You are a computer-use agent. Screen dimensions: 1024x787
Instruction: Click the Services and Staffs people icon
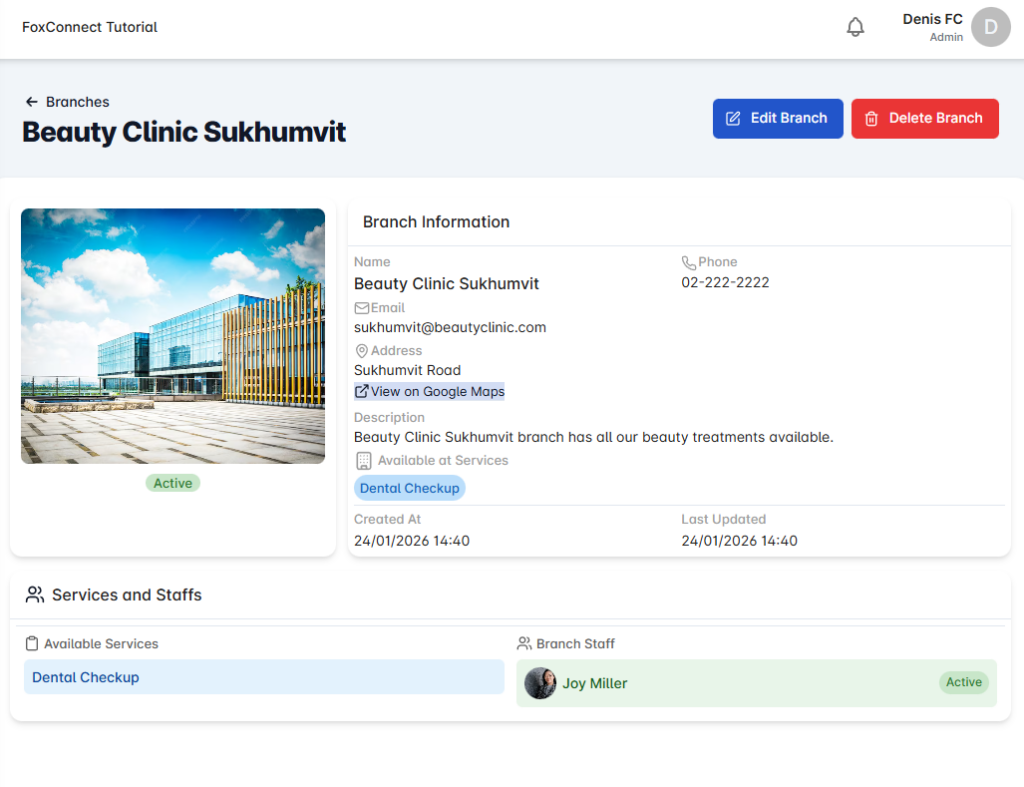35,595
